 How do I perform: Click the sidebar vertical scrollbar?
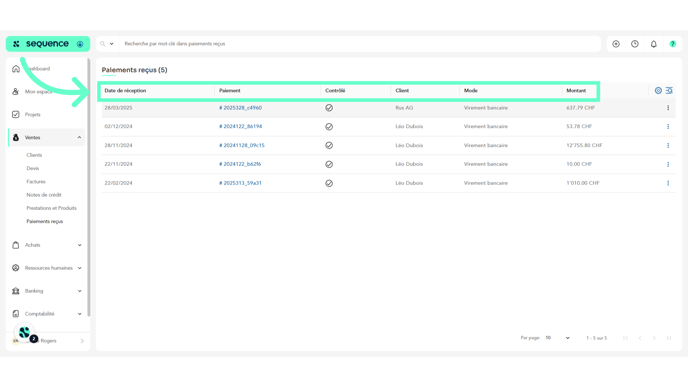coord(89,186)
